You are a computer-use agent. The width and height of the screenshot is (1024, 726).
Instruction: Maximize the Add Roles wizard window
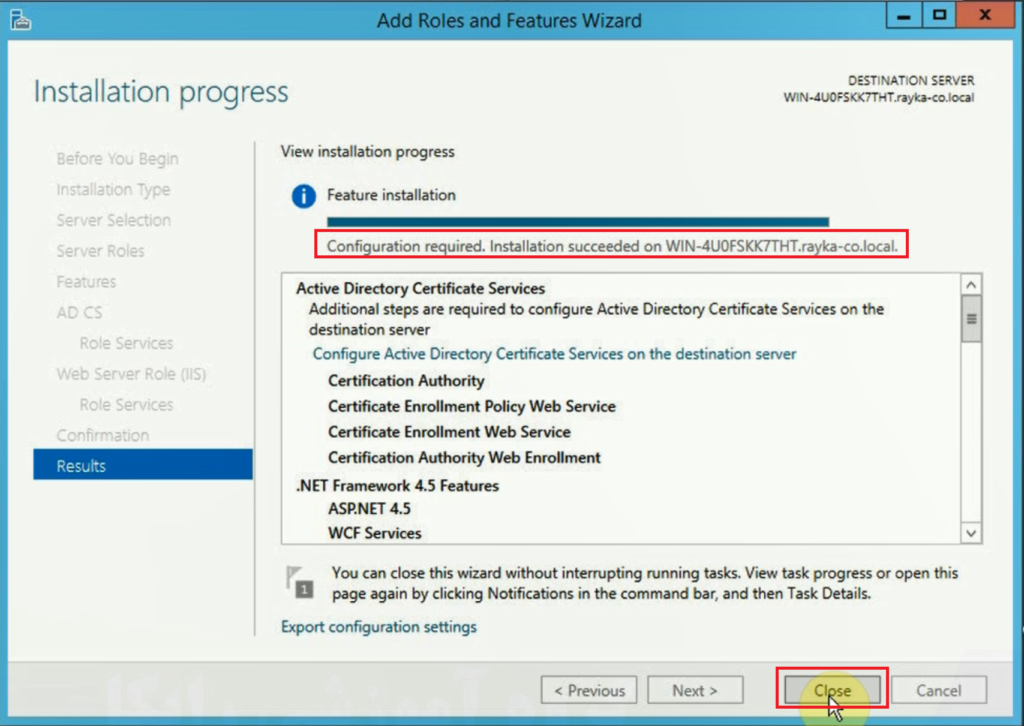coord(939,16)
